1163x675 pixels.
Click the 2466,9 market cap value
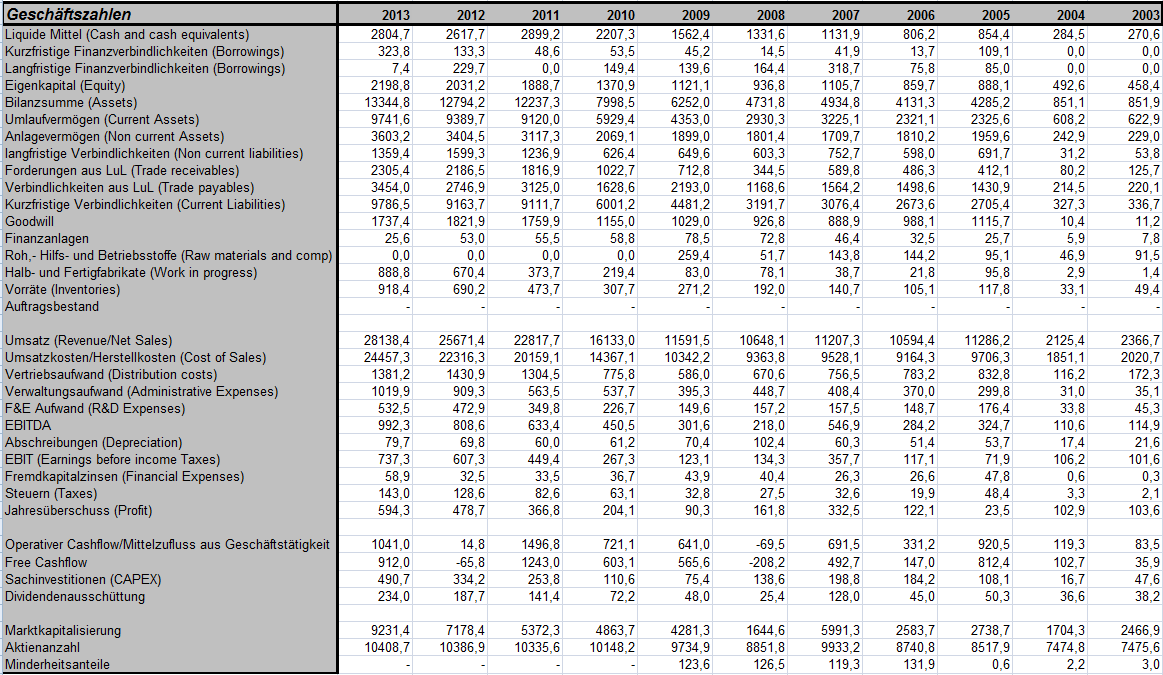(1141, 631)
